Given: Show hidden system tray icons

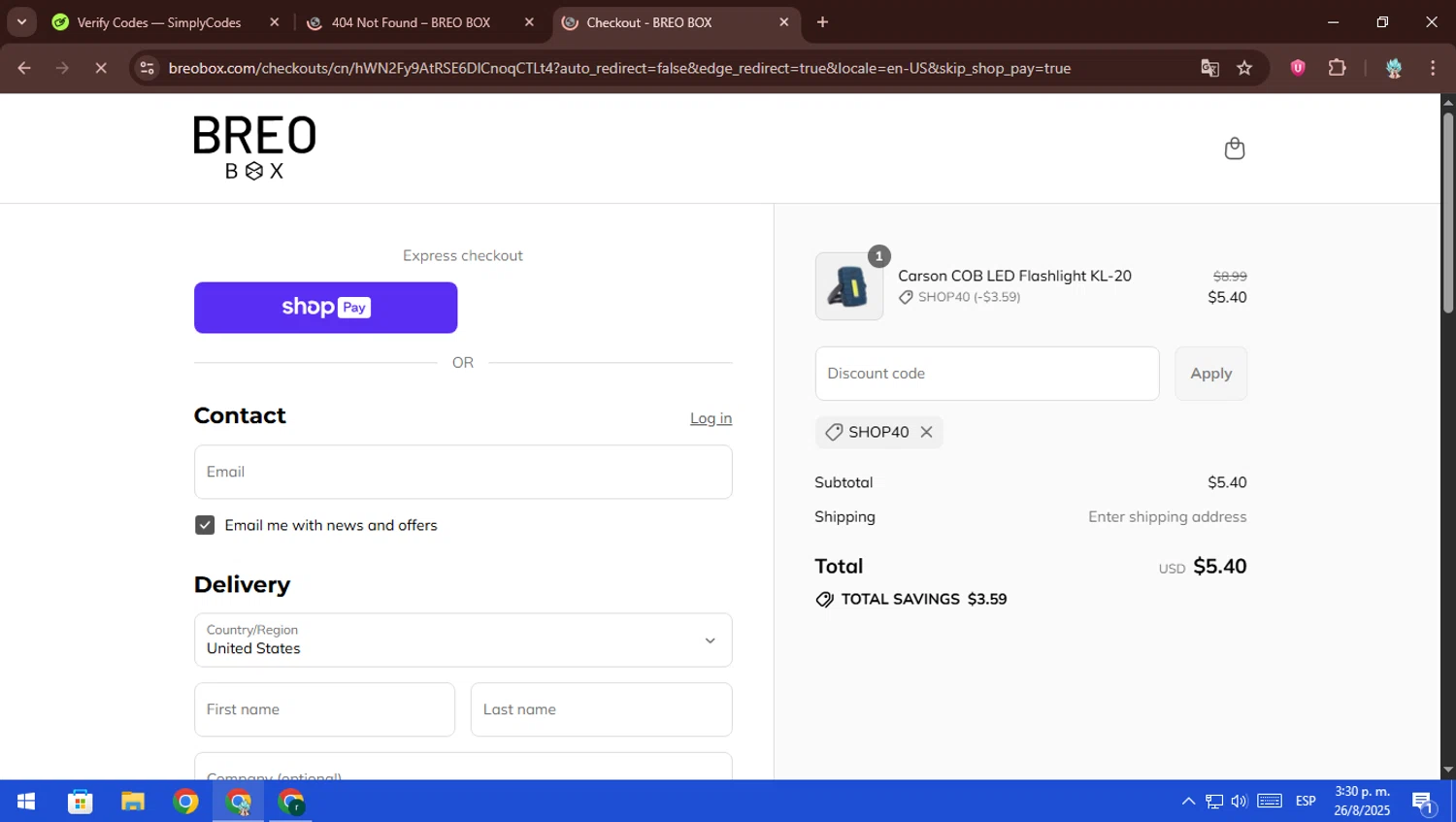Looking at the screenshot, I should coord(1188,802).
